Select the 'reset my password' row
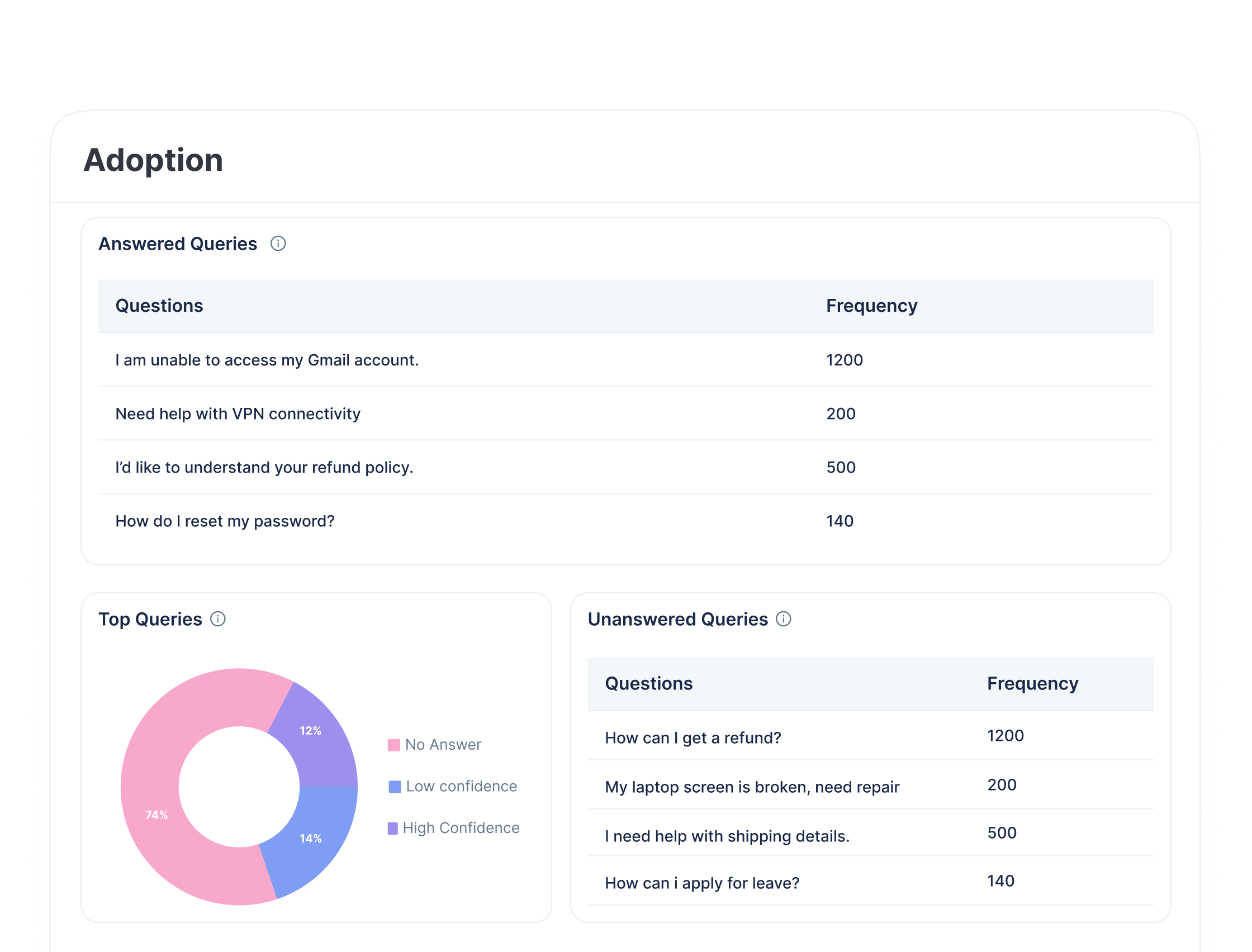 click(x=225, y=521)
